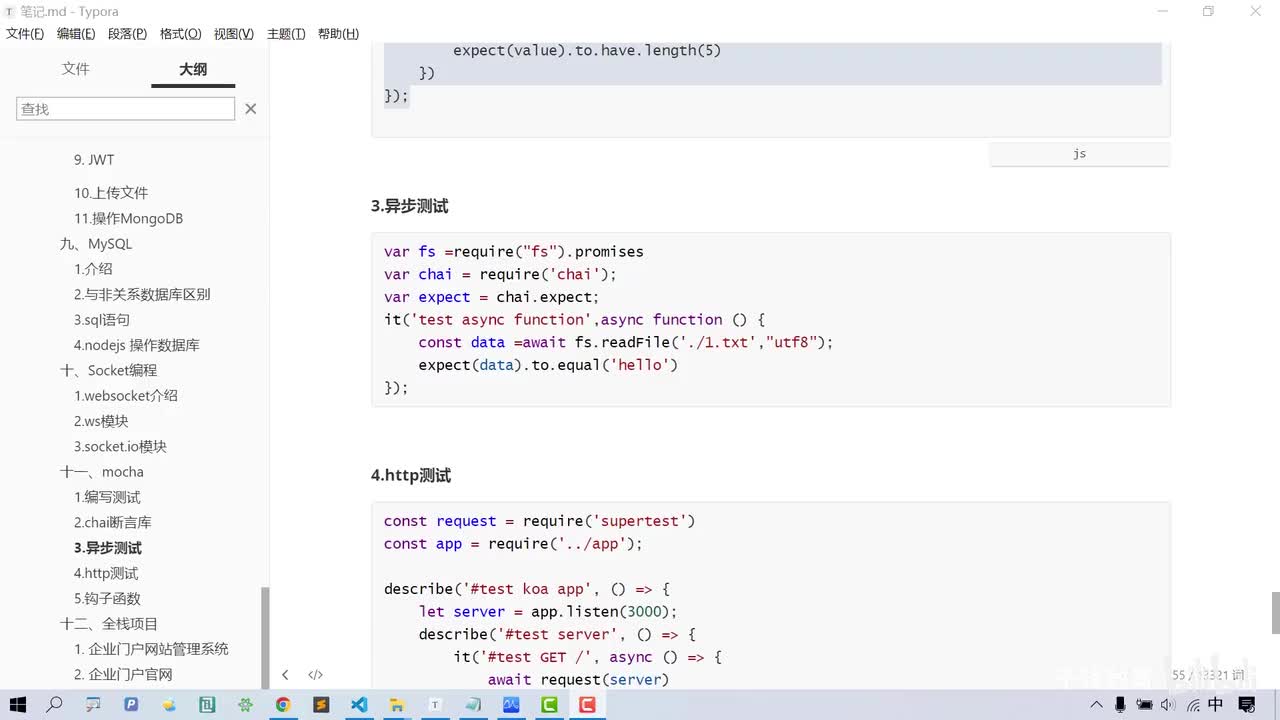This screenshot has height=720, width=1280.
Task: Go to the 九、MySQL section in outline
Action: point(96,244)
